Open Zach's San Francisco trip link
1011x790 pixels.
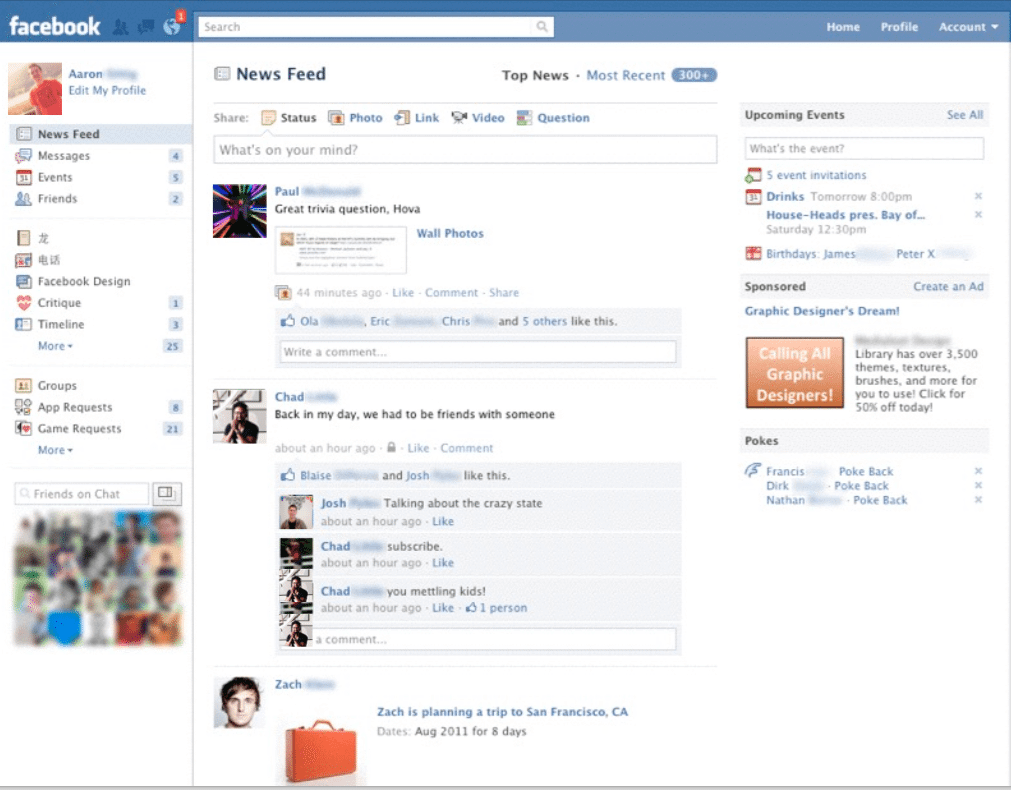pos(502,712)
